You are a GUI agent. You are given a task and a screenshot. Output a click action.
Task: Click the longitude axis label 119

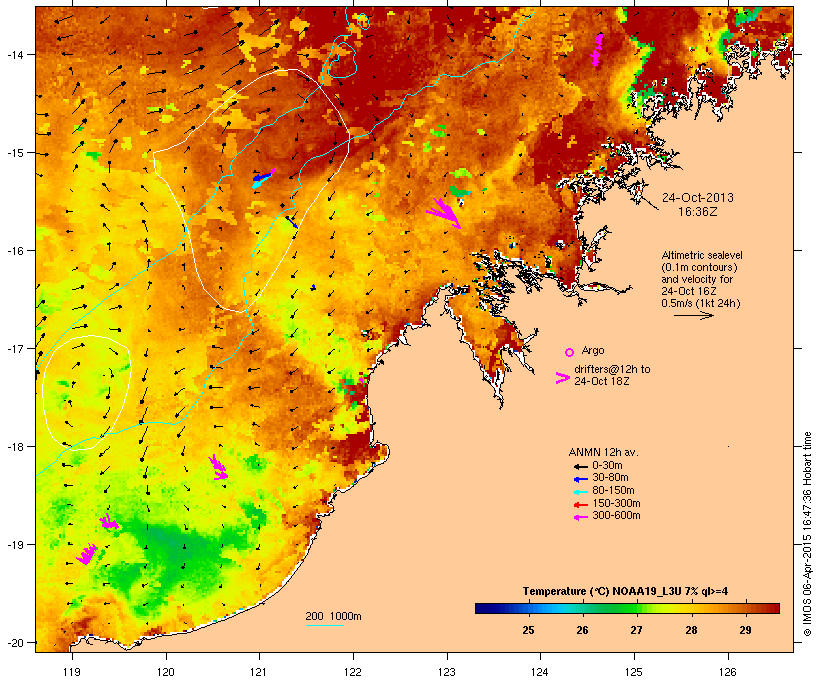coord(72,672)
